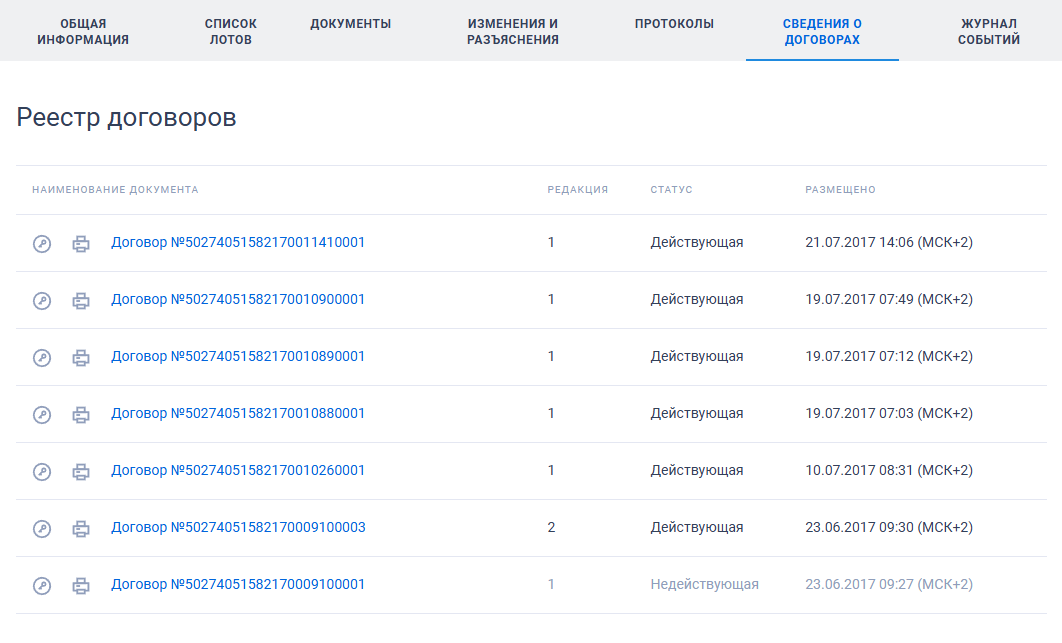Viewport: 1062px width, 643px height.
Task: Click date 23.06.2017 09:27 (МСК+2)
Action: click(x=889, y=584)
